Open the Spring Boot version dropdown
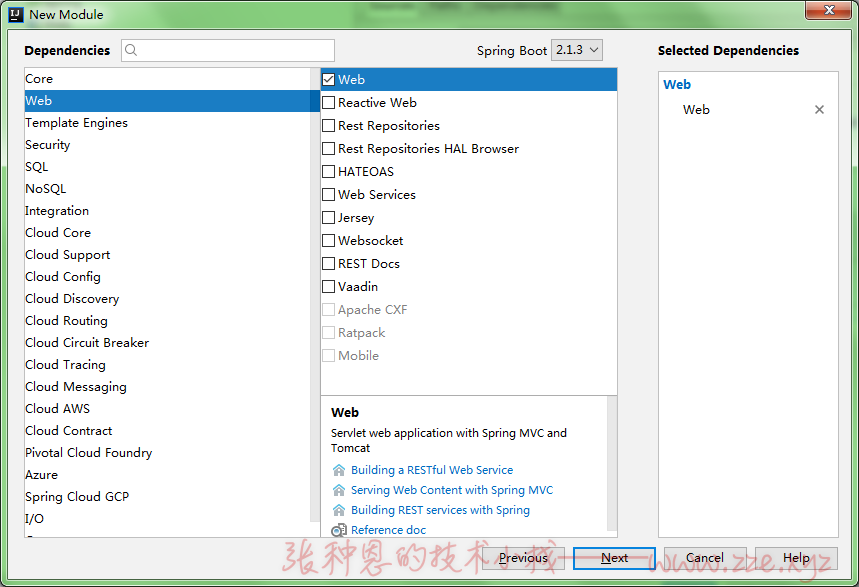Viewport: 859px width, 587px height. (x=577, y=50)
